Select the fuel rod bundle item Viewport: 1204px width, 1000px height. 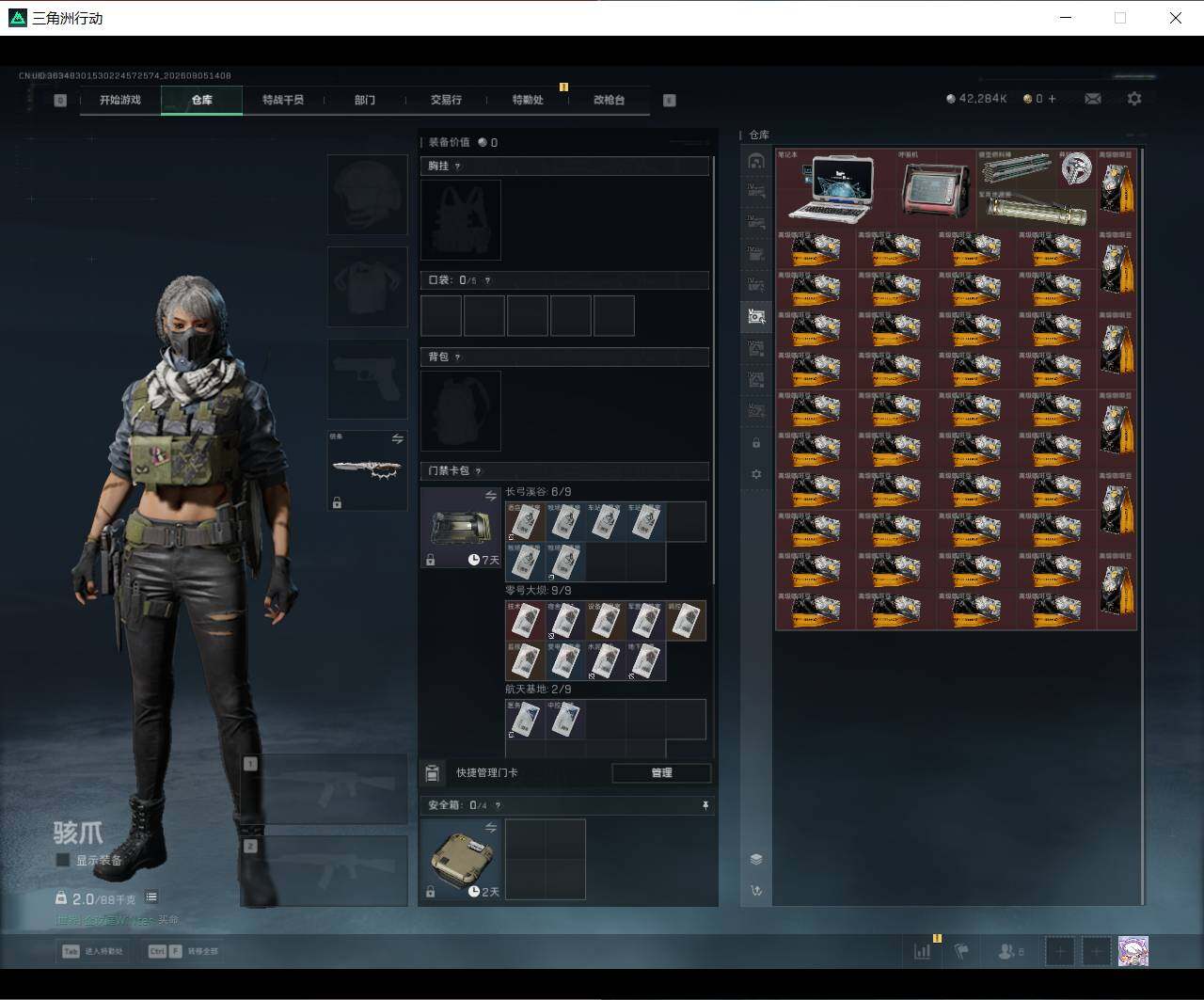pos(1016,168)
